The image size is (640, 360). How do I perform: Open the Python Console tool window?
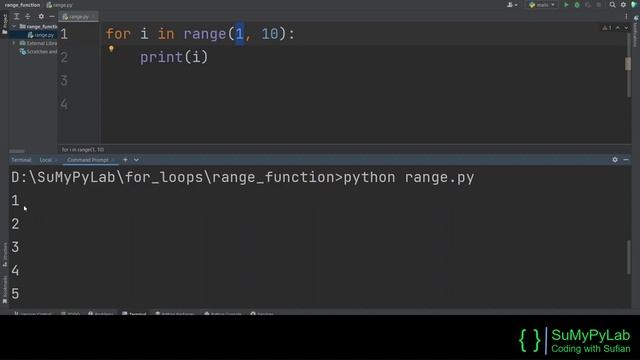pos(223,313)
